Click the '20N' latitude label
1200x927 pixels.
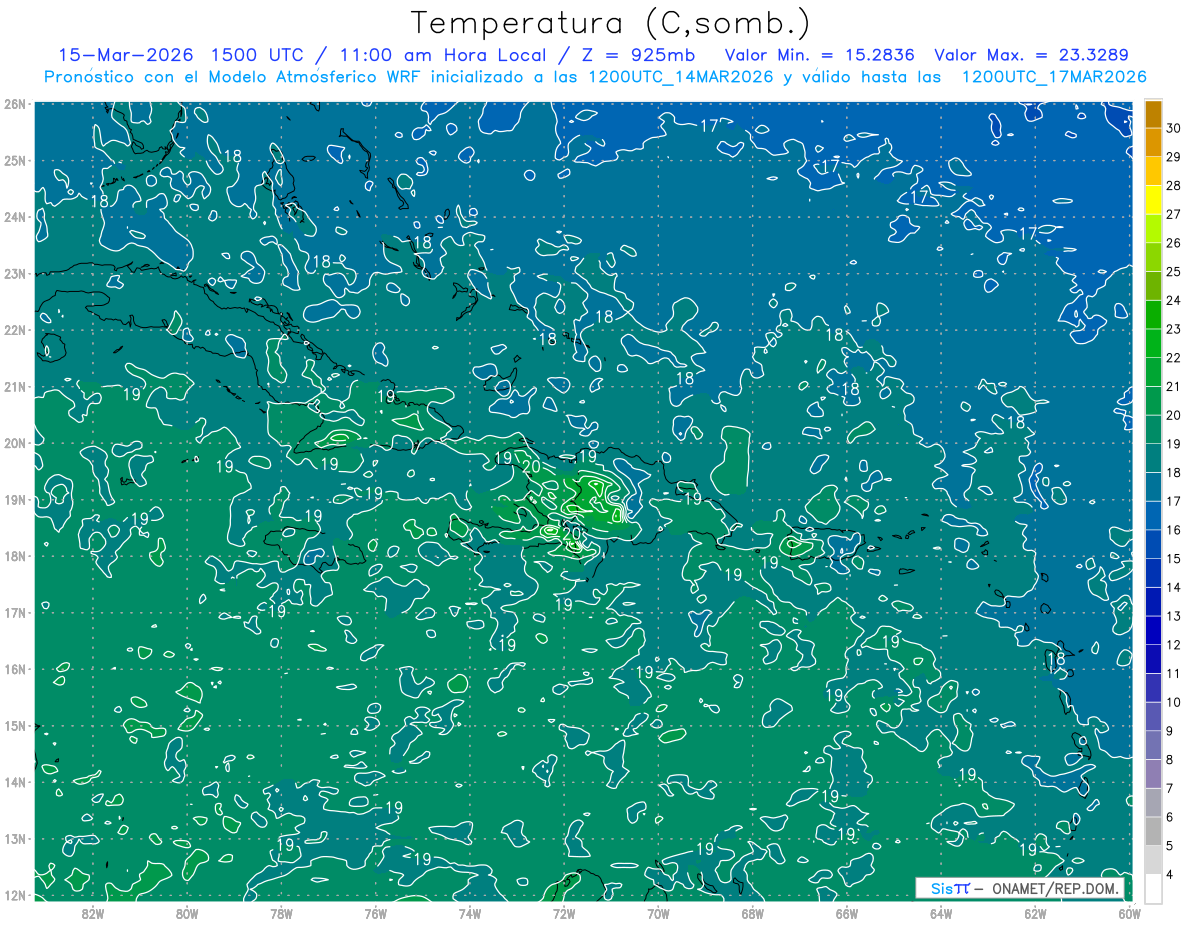14,443
